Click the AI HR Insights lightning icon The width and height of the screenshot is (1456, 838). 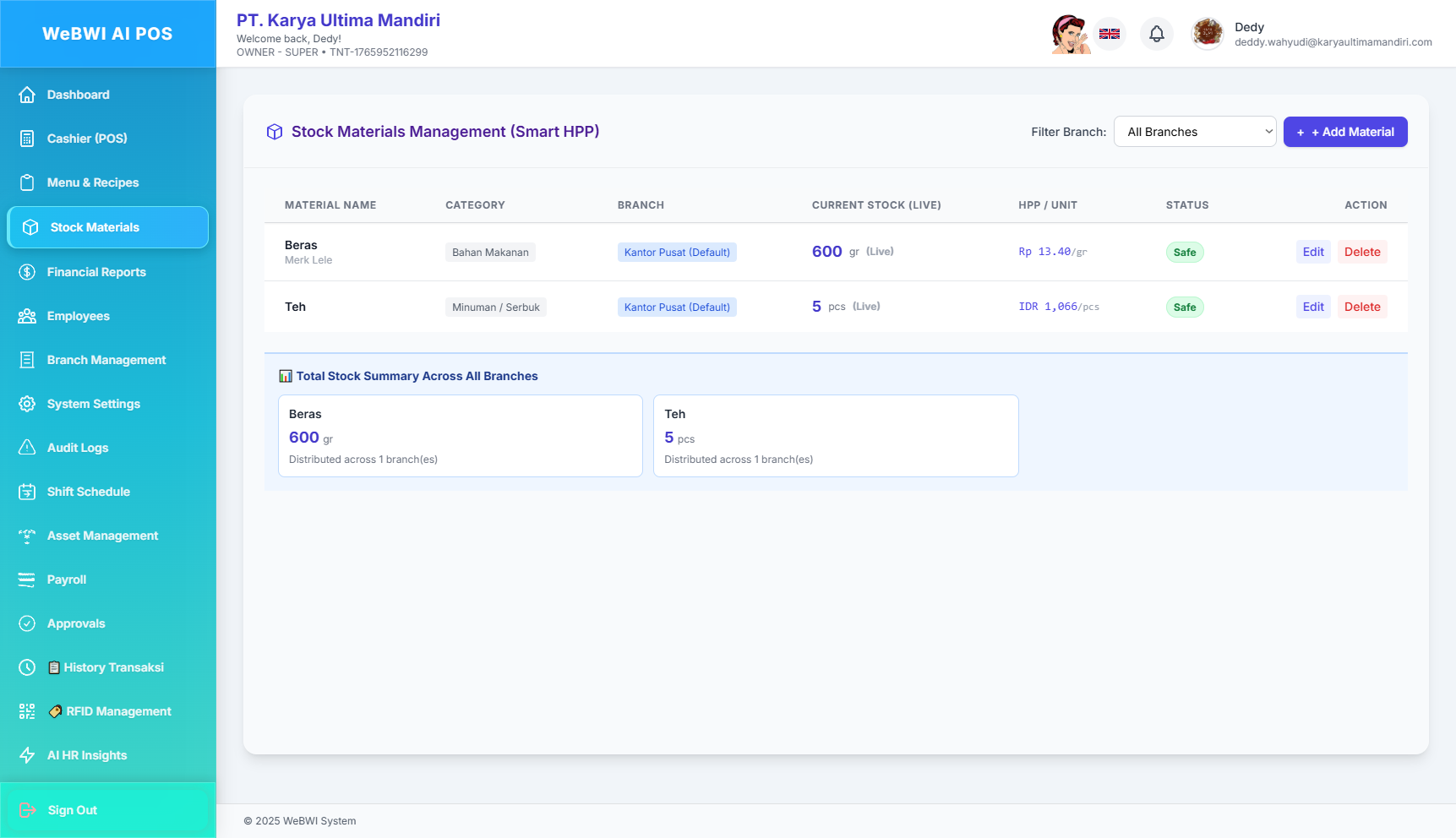click(x=27, y=755)
